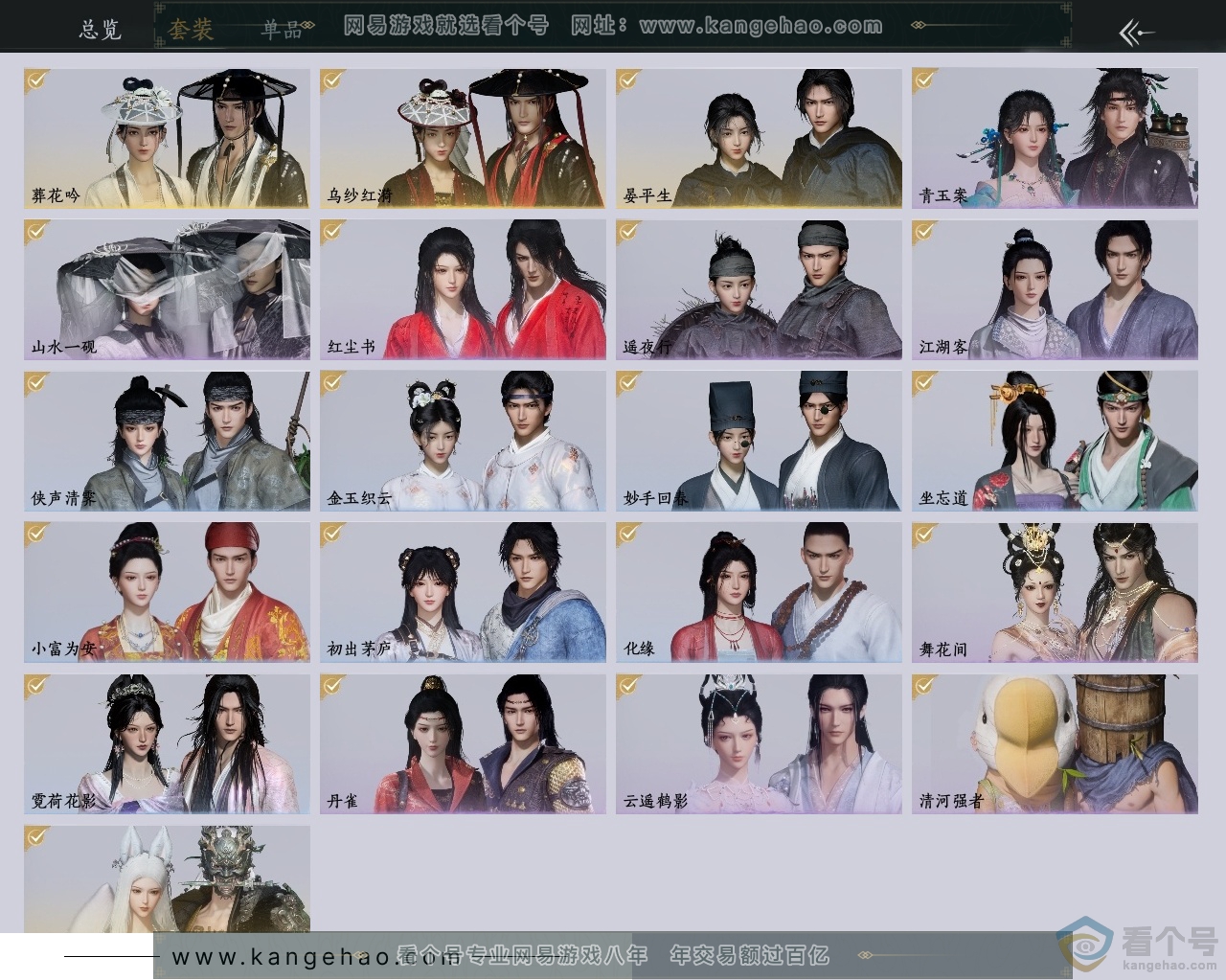This screenshot has width=1226, height=980.
Task: Click the 遥夜行 outfit name label
Action: pos(647,347)
